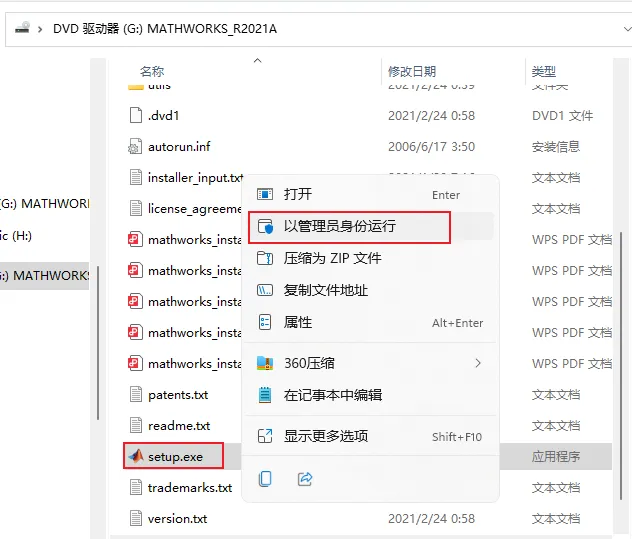Select the (H:) drive in the navigation pane
Viewport: 632px width, 539px height.
16,236
